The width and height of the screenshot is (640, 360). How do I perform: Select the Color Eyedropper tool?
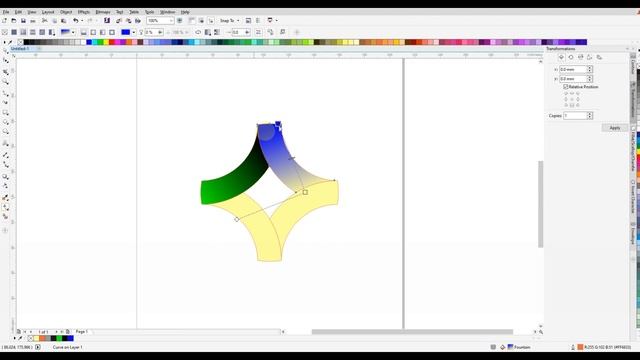pyautogui.click(x=6, y=198)
